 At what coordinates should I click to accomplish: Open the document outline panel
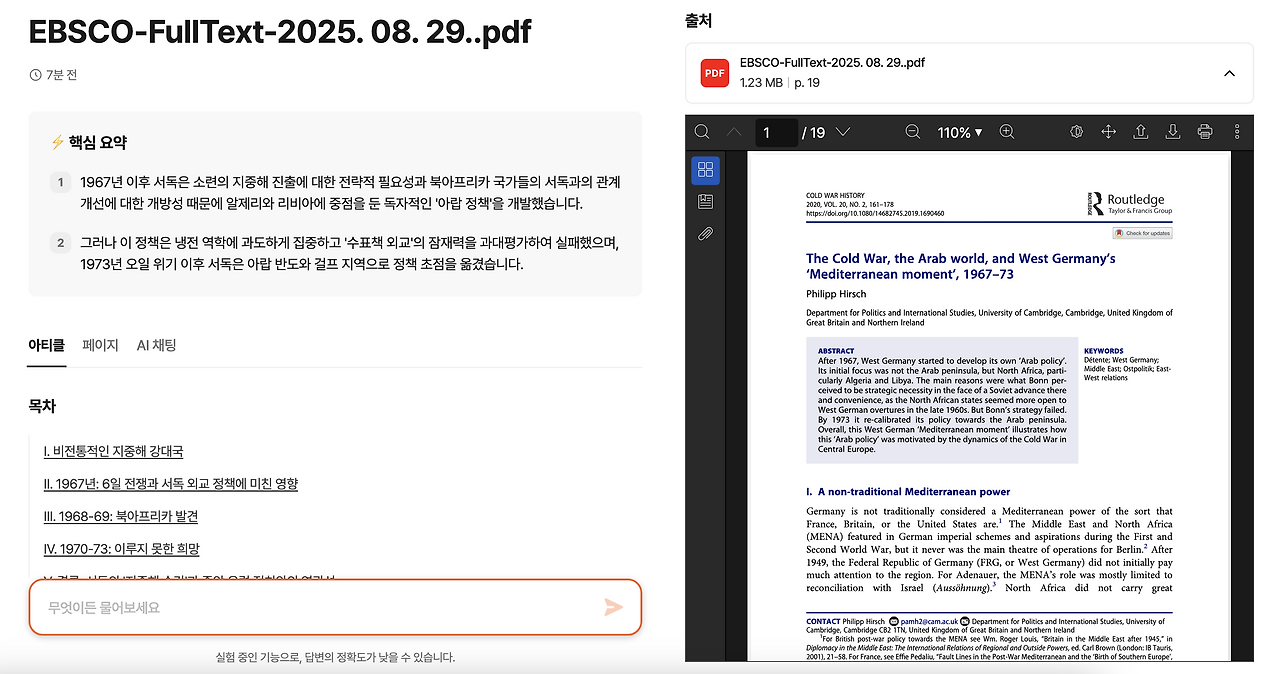[x=705, y=201]
